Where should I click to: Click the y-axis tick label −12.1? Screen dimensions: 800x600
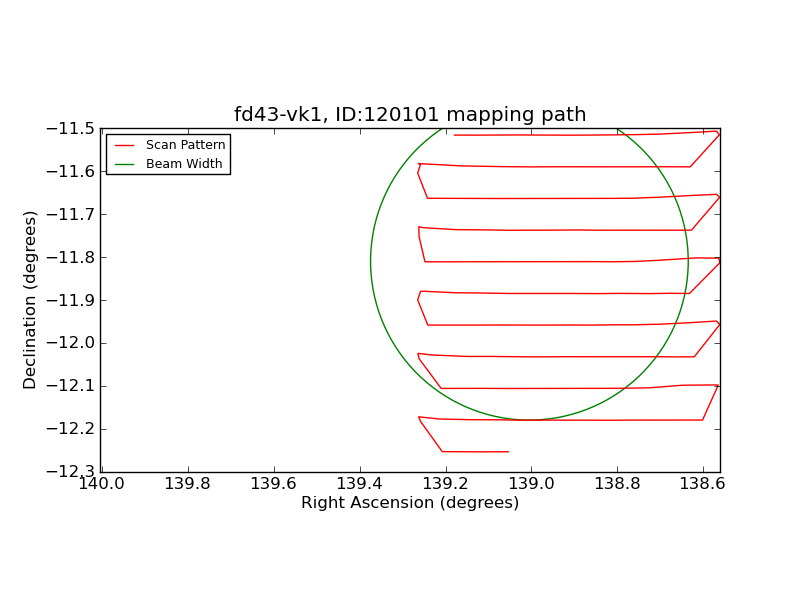point(70,386)
